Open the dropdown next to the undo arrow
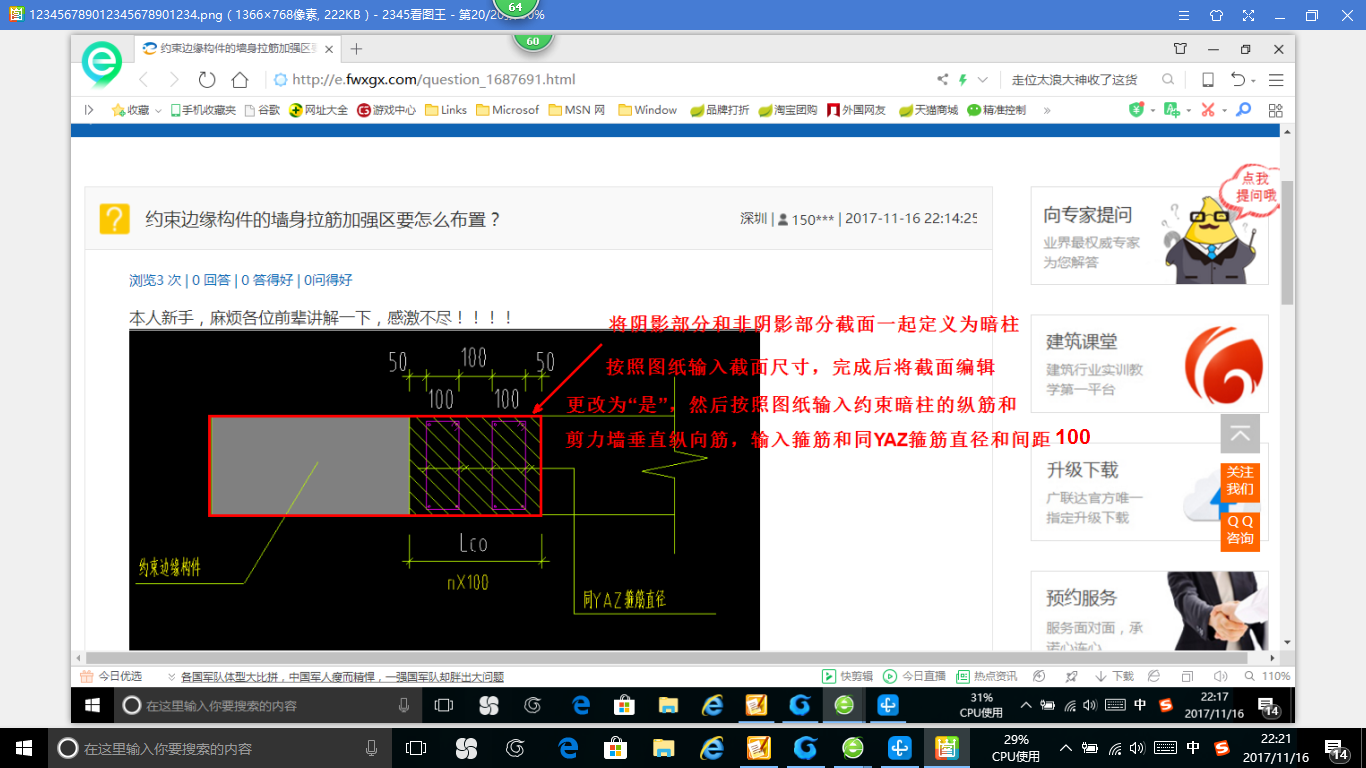Screen dimensions: 1366x768 point(1253,81)
